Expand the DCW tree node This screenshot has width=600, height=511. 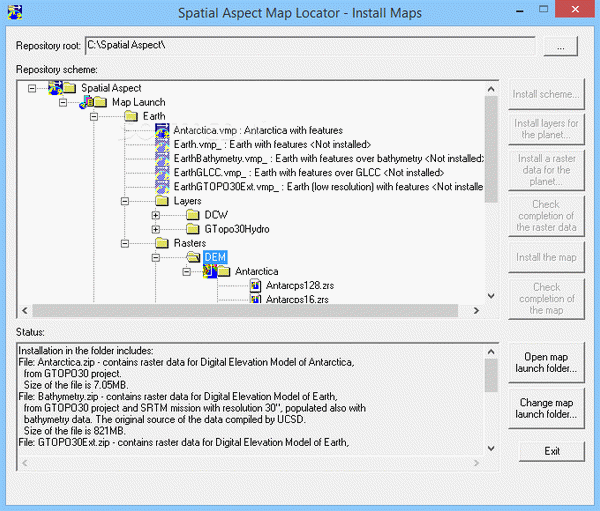coord(156,215)
